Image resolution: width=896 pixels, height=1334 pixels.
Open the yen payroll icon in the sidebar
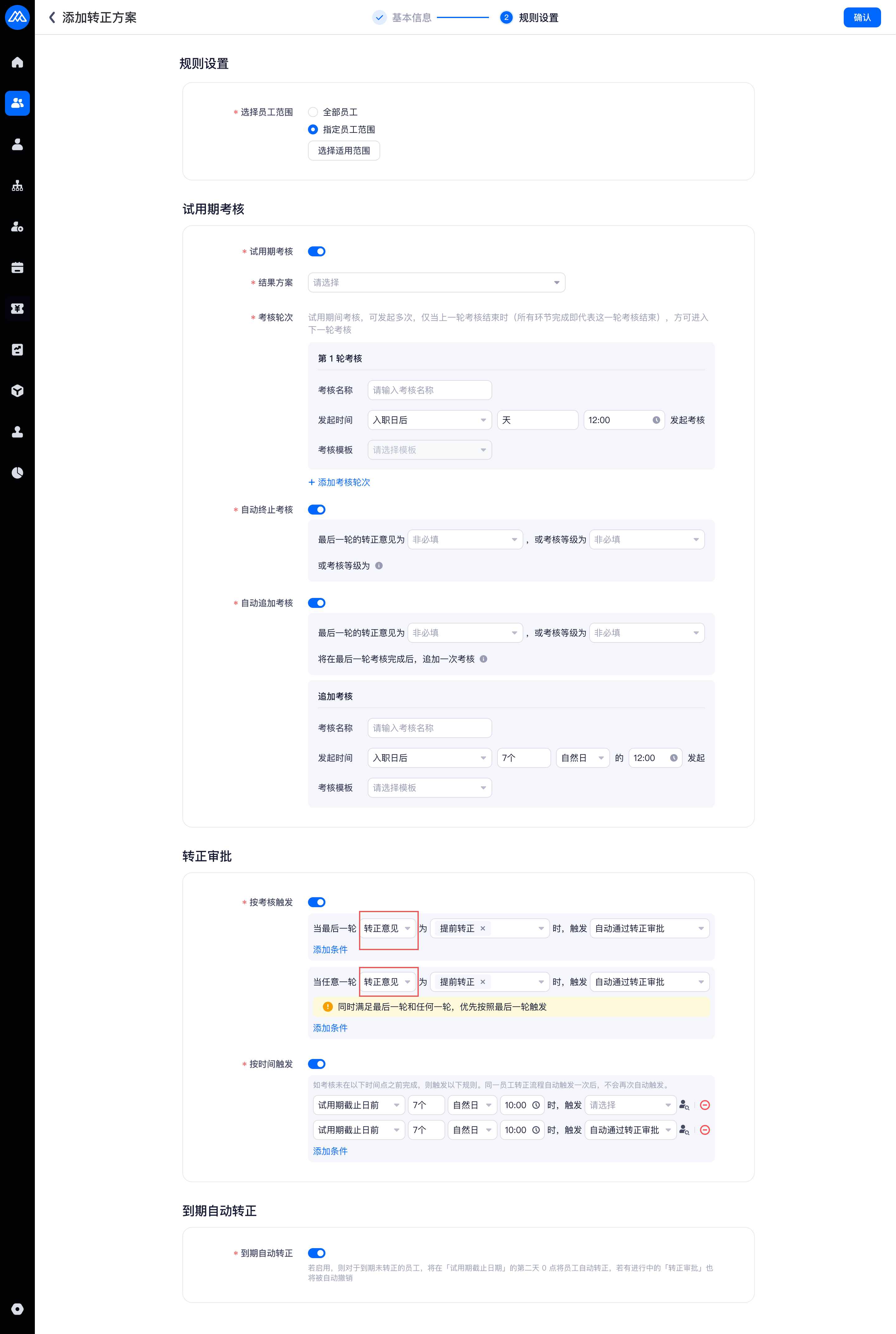point(17,309)
